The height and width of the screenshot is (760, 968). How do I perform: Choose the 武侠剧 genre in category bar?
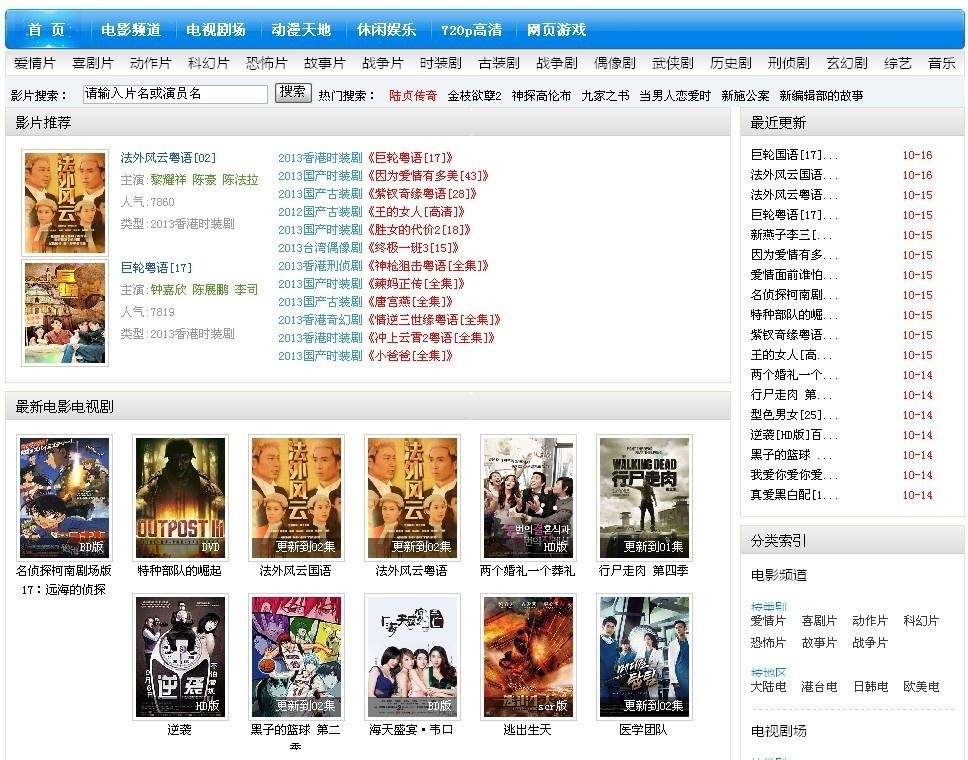[x=672, y=63]
